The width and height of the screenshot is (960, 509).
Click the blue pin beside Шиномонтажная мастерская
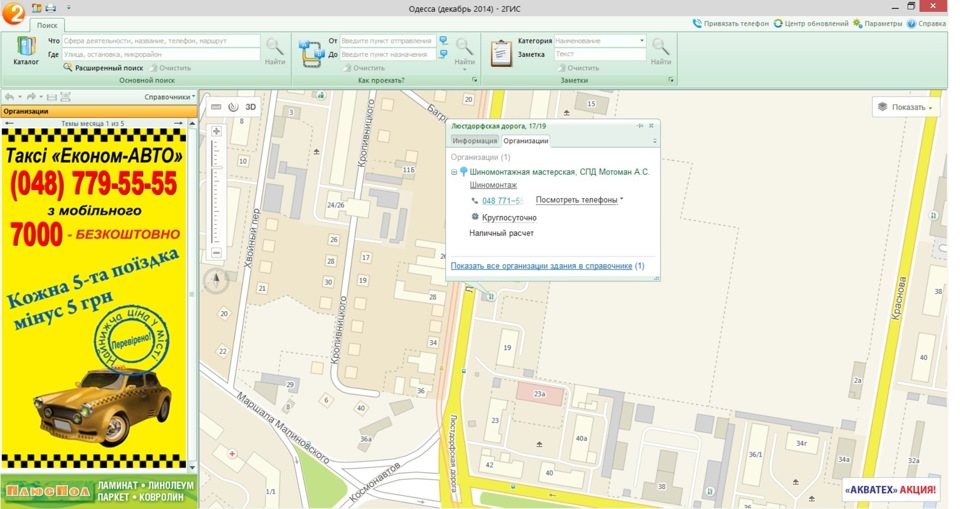463,172
